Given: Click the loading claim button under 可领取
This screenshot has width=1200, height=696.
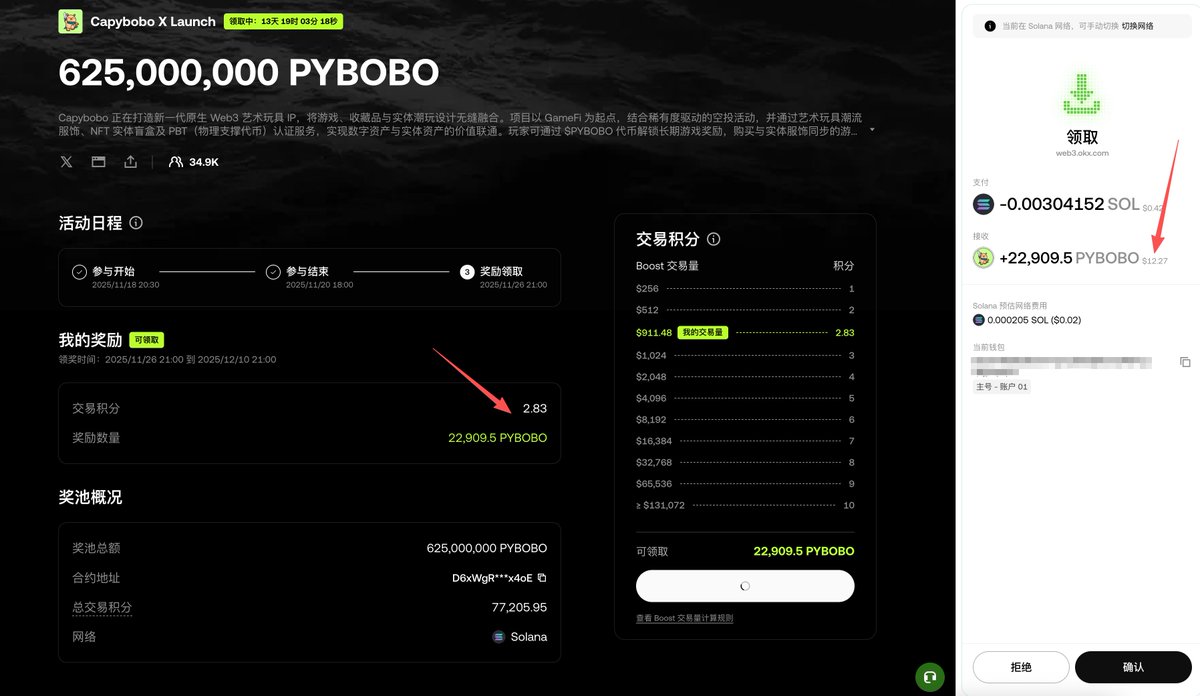Looking at the screenshot, I should (x=745, y=586).
